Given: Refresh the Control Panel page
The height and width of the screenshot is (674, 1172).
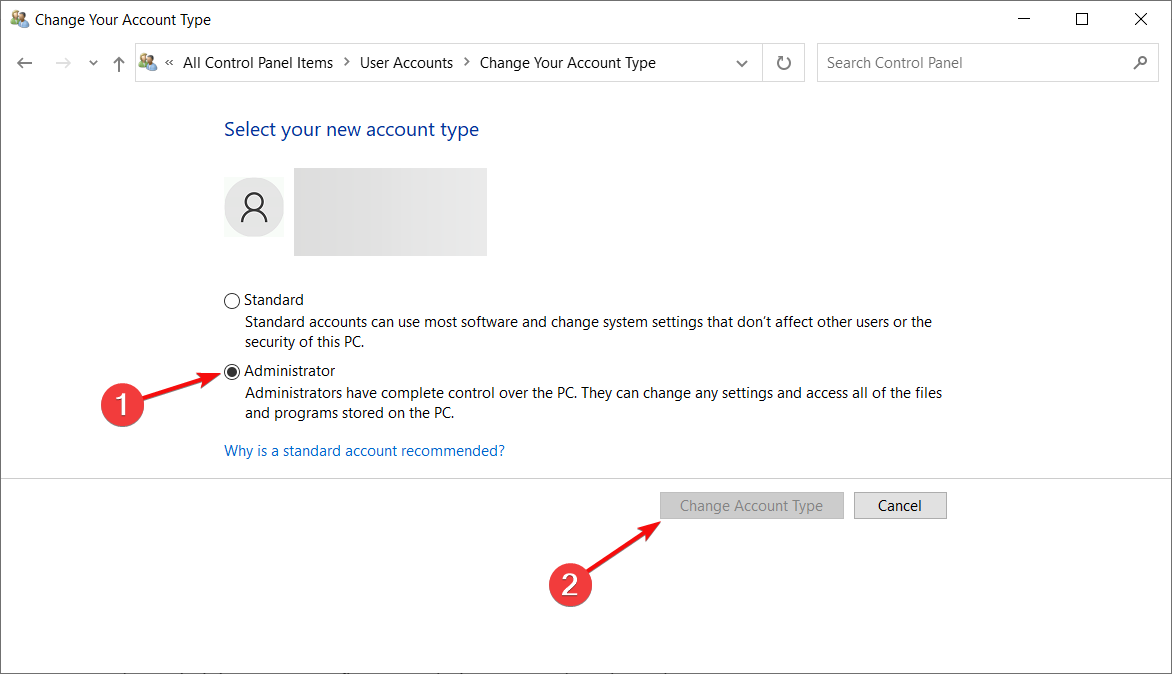Looking at the screenshot, I should (784, 63).
